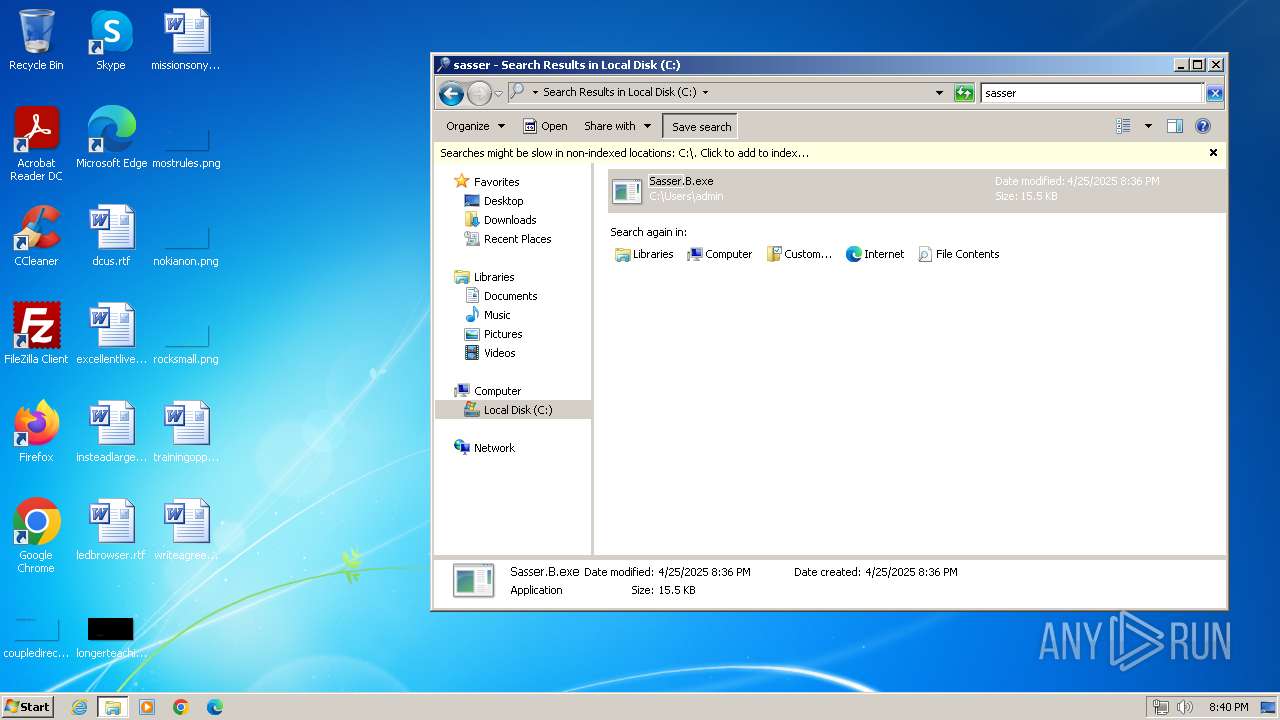Select Computer in navigation pane
Viewport: 1280px width, 720px height.
487,391
